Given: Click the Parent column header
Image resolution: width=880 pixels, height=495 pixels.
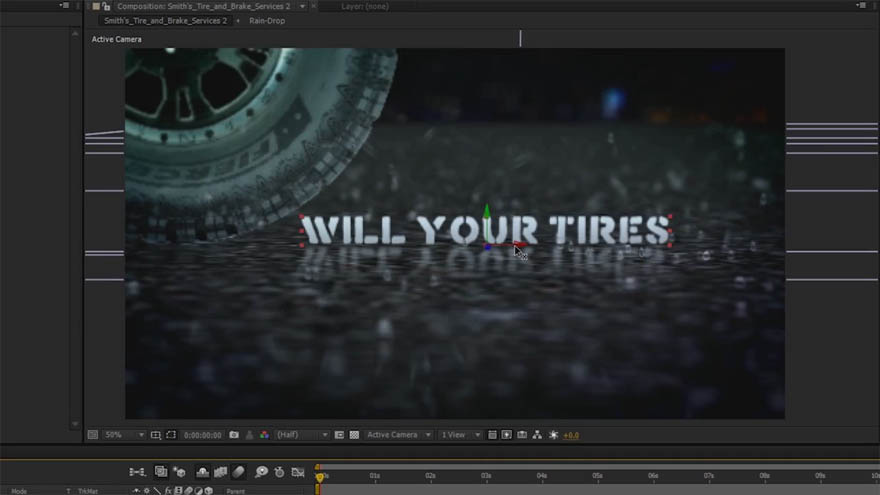Looking at the screenshot, I should pyautogui.click(x=236, y=491).
